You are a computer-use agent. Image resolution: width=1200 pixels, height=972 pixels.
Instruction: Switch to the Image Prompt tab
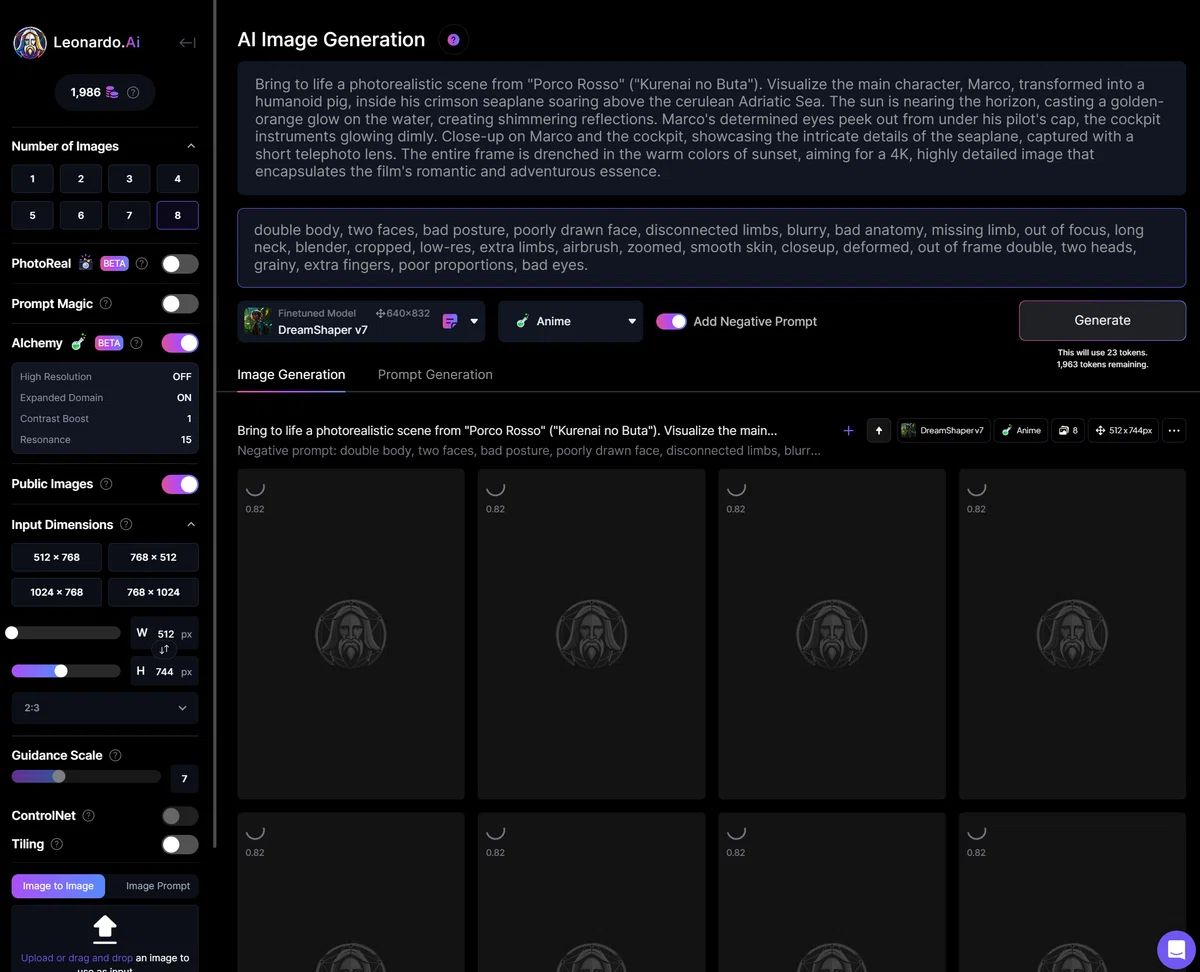click(158, 886)
